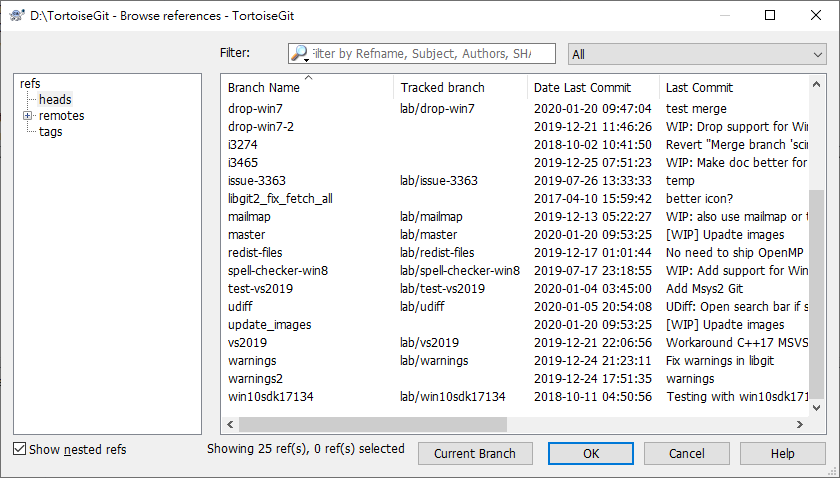The height and width of the screenshot is (478, 840).
Task: Click the filter search magnifier icon
Action: (x=299, y=54)
